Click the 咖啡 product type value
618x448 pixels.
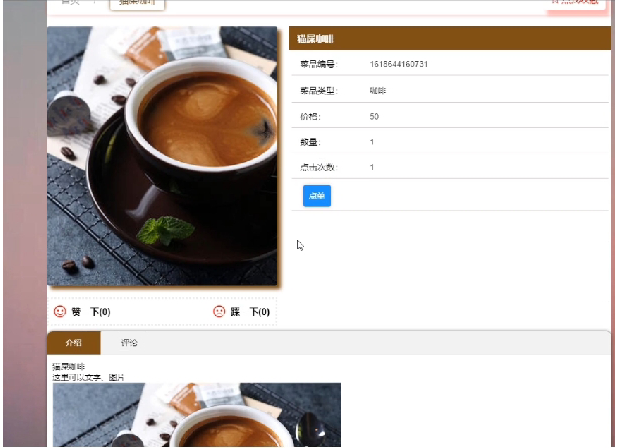pos(378,90)
